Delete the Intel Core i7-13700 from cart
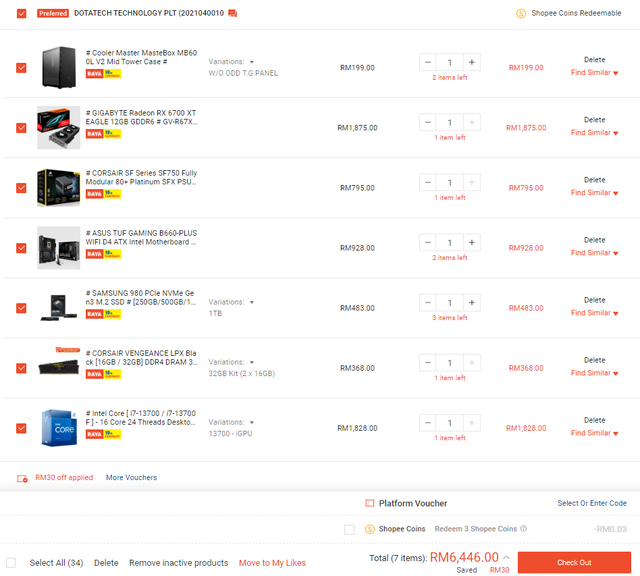This screenshot has height=576, width=640. pos(594,420)
